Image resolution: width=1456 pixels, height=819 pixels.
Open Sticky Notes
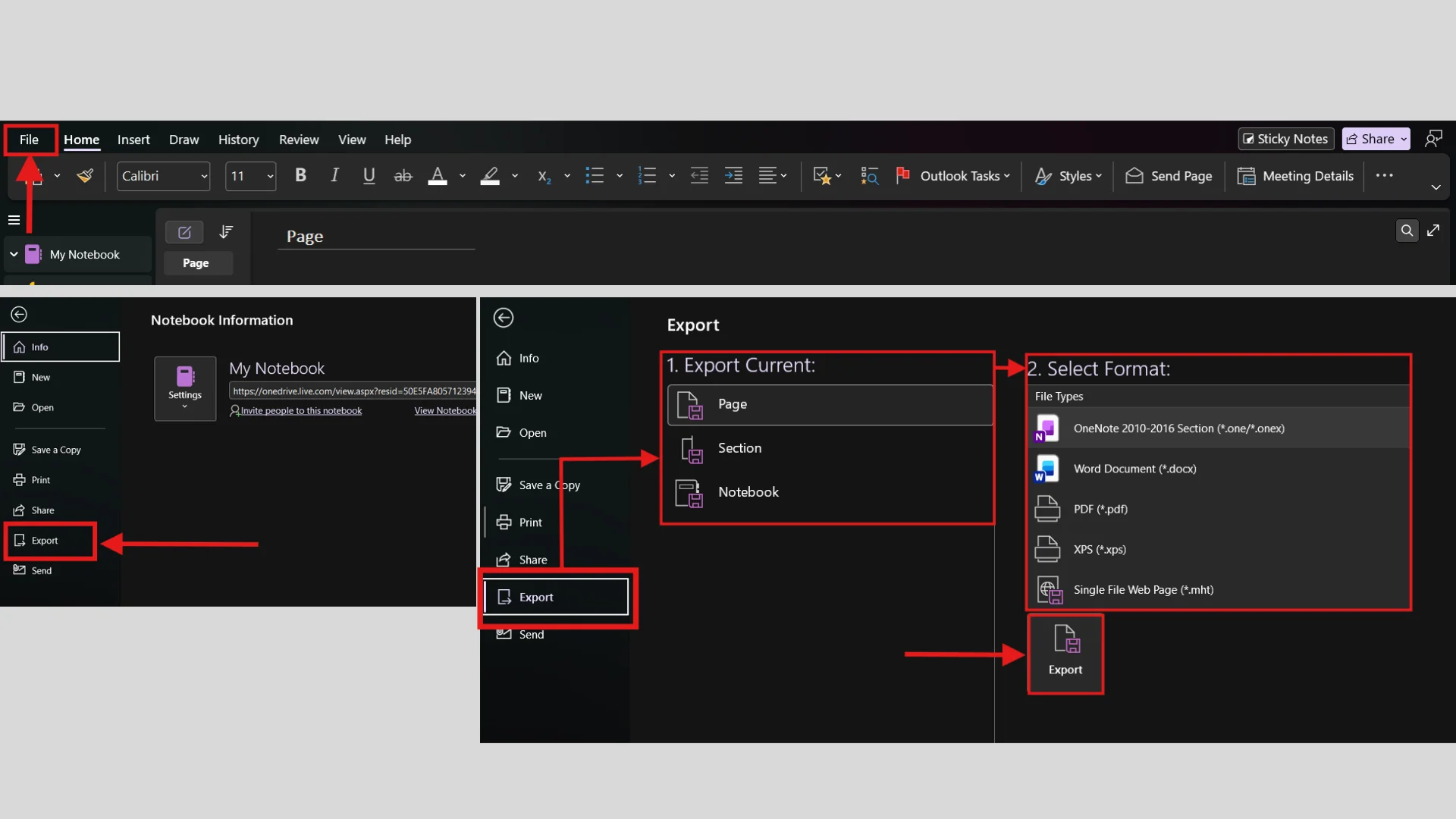[1285, 139]
